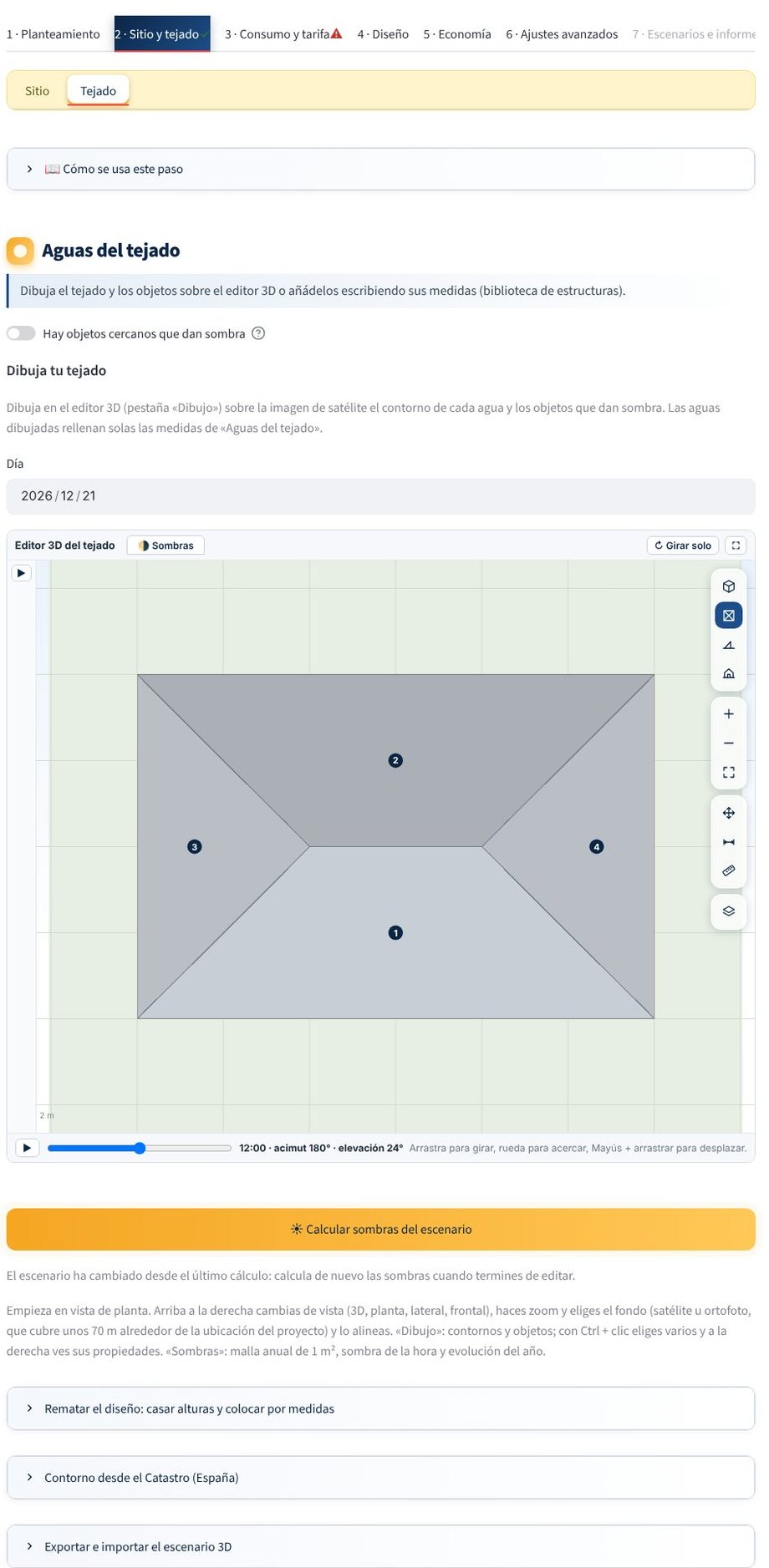Select roof face marker 2

(395, 760)
